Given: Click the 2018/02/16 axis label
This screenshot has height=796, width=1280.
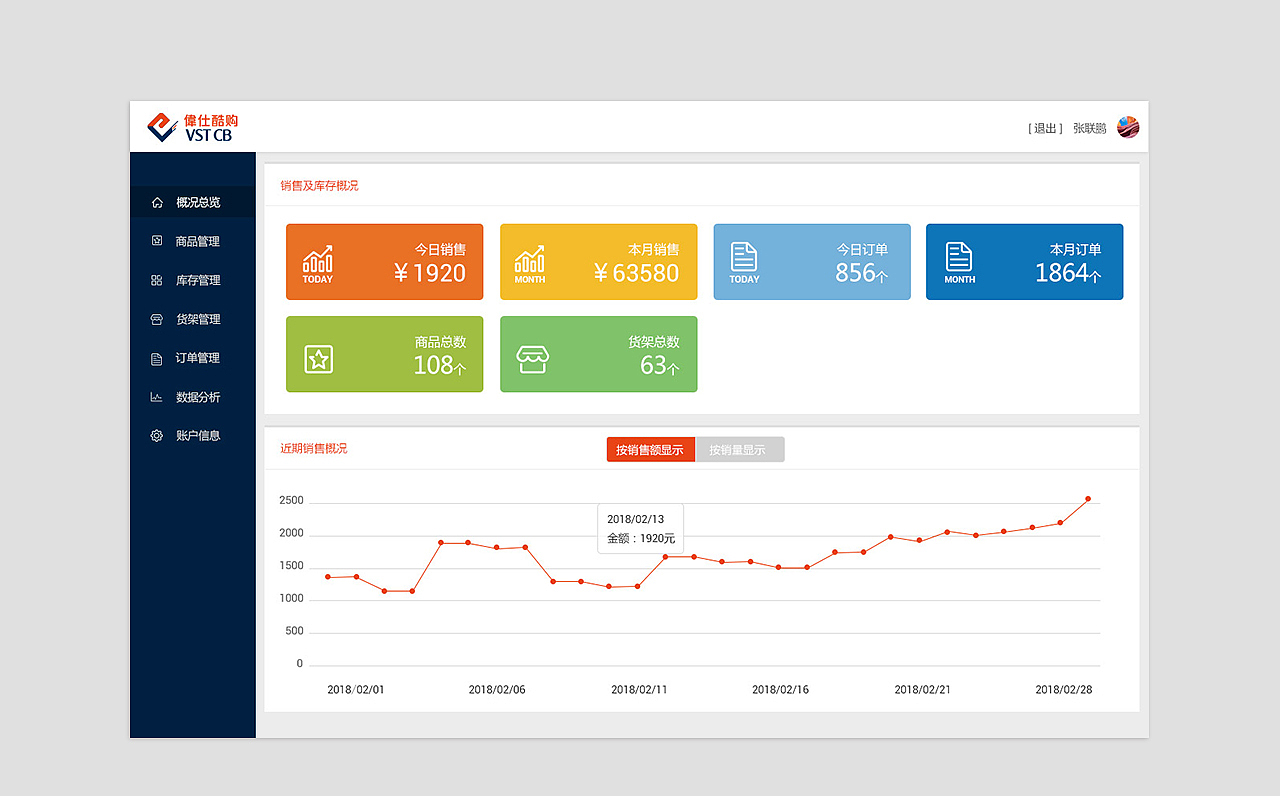Looking at the screenshot, I should click(781, 690).
